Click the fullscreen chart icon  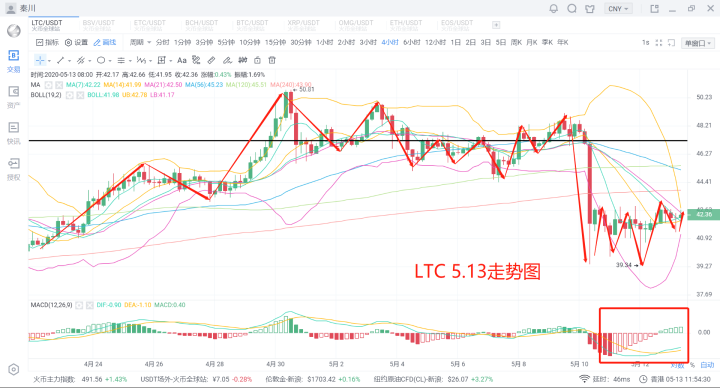[x=658, y=43]
